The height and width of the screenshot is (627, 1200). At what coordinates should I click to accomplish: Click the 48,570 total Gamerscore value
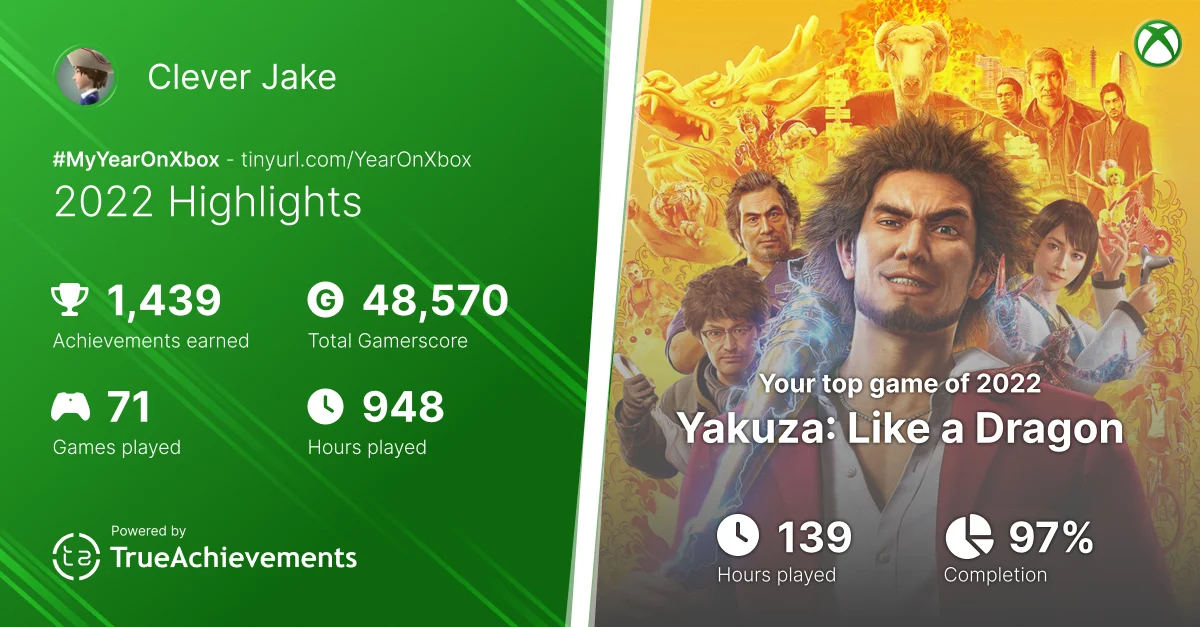pos(435,300)
